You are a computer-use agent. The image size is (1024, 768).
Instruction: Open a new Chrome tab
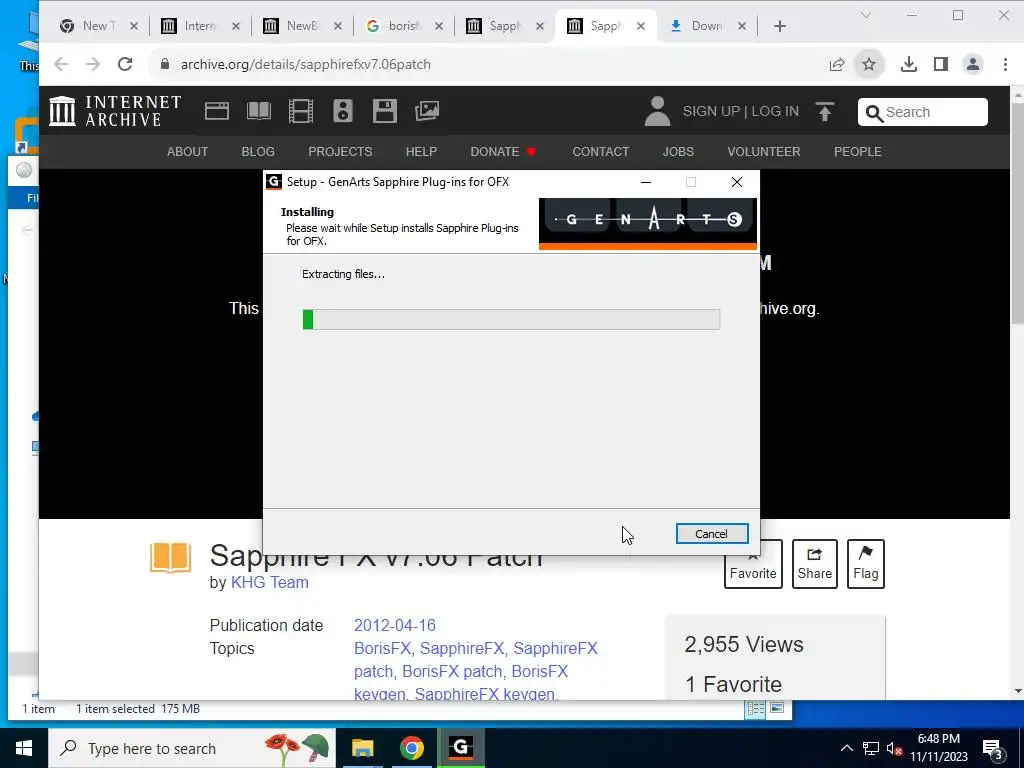(x=780, y=26)
